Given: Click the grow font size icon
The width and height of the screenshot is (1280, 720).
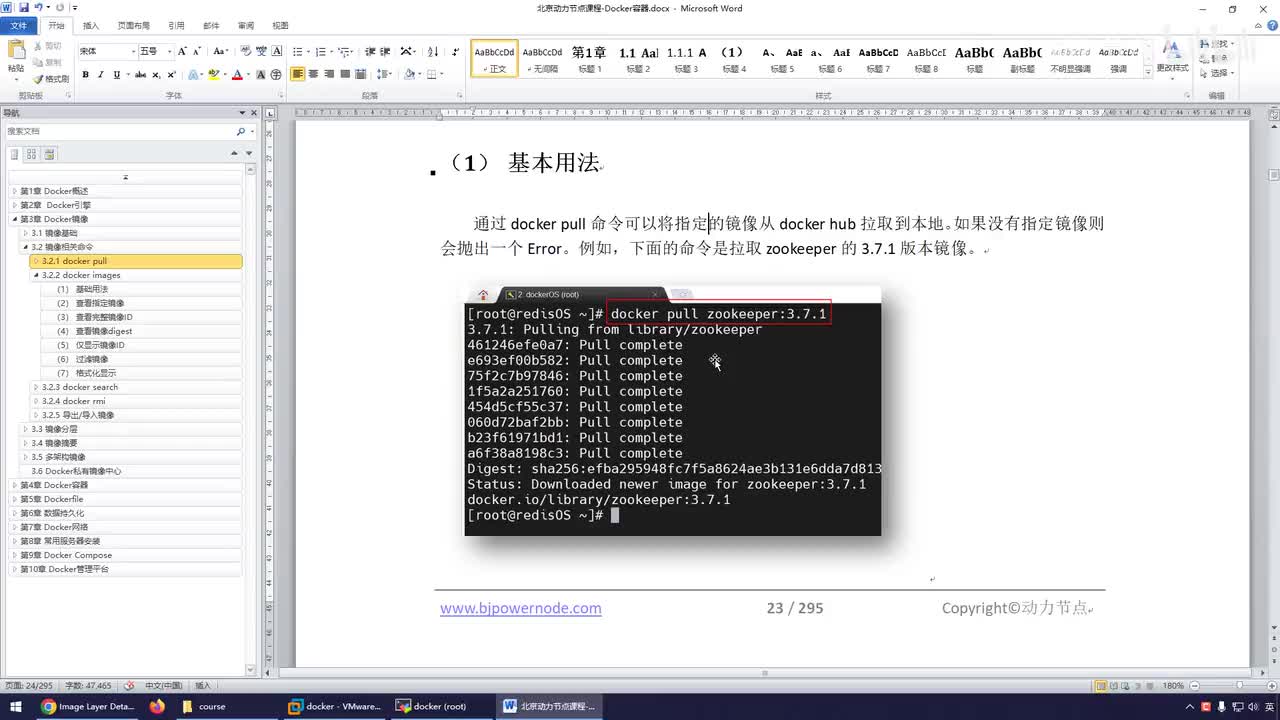Looking at the screenshot, I should click(183, 51).
